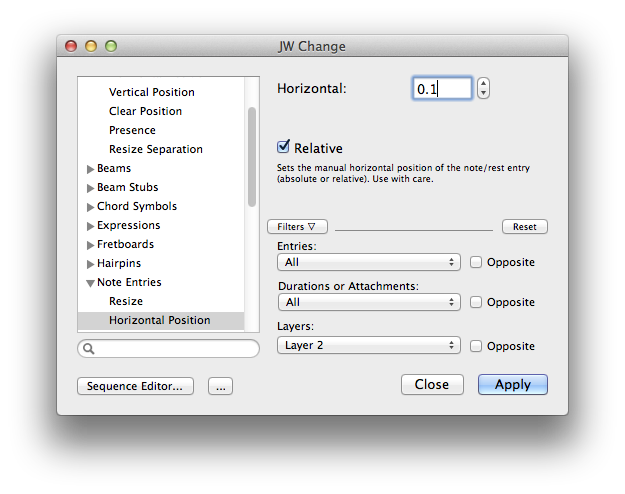Screen dimensions: 625x494
Task: Expand the Hairpins tree arrow
Action: click(x=91, y=264)
